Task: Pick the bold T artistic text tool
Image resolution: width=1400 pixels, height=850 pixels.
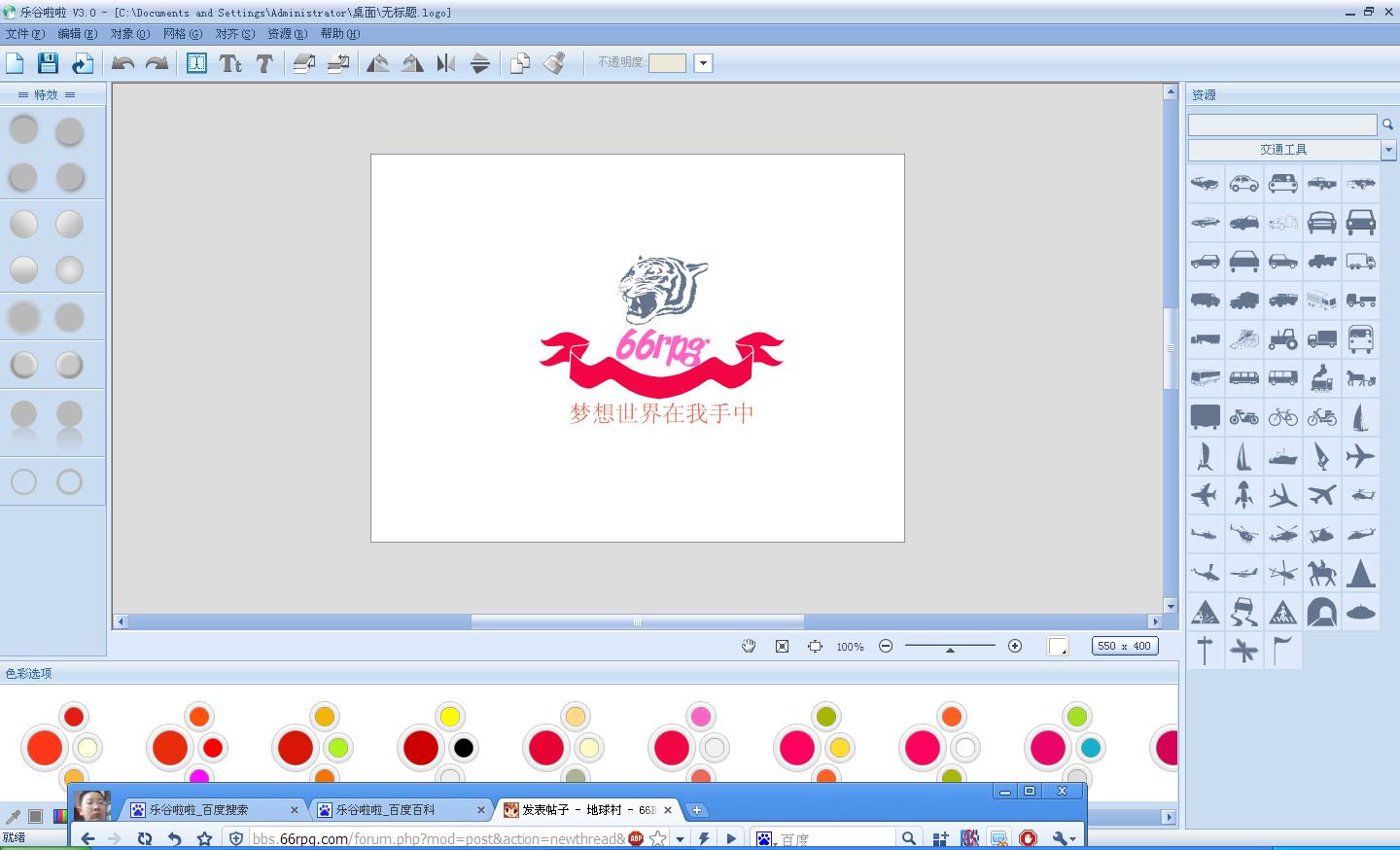Action: coord(263,63)
